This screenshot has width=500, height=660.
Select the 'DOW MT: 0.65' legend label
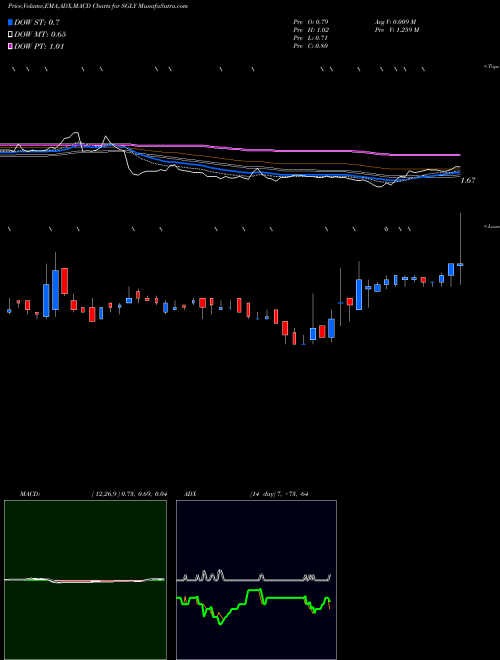[40, 34]
